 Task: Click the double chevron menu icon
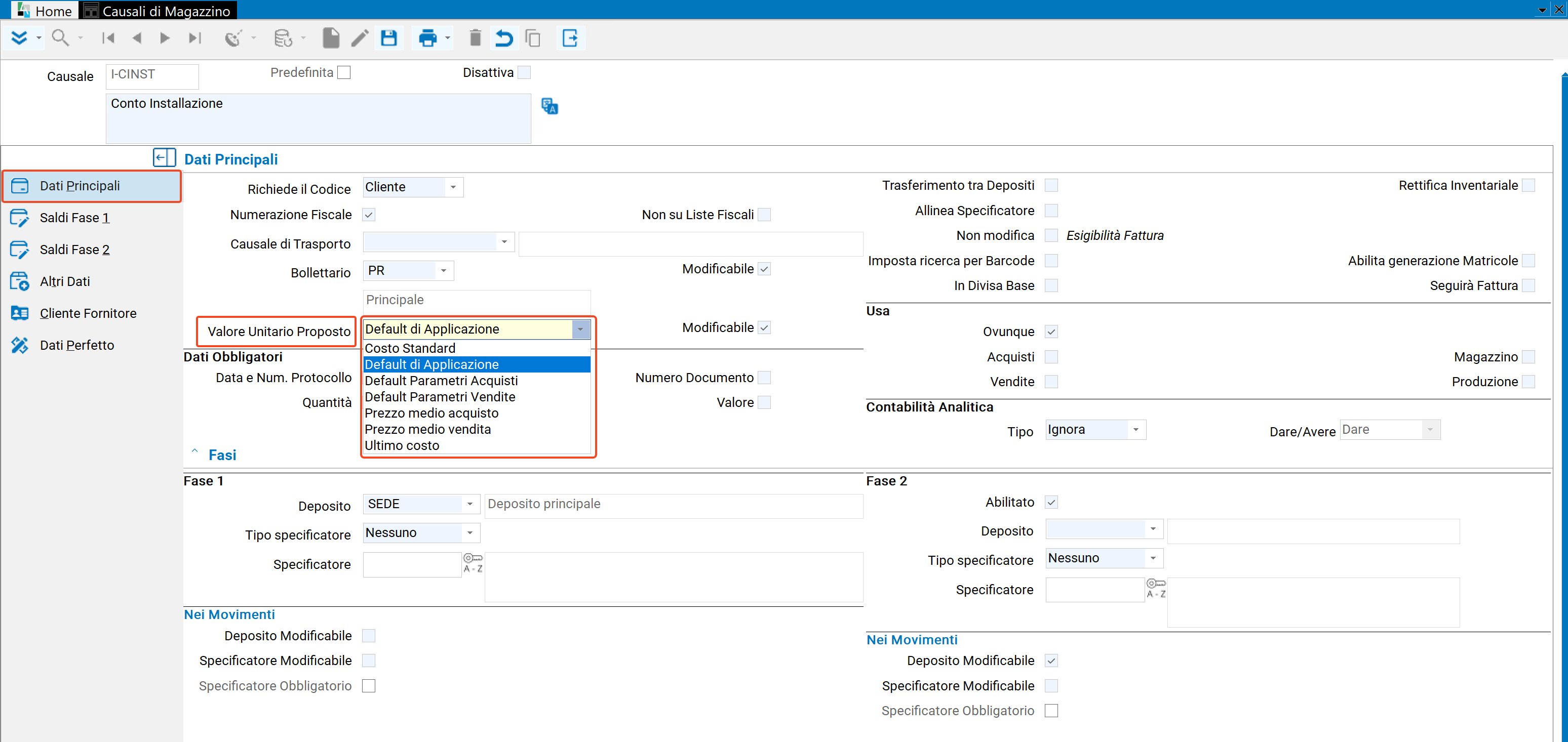[19, 38]
